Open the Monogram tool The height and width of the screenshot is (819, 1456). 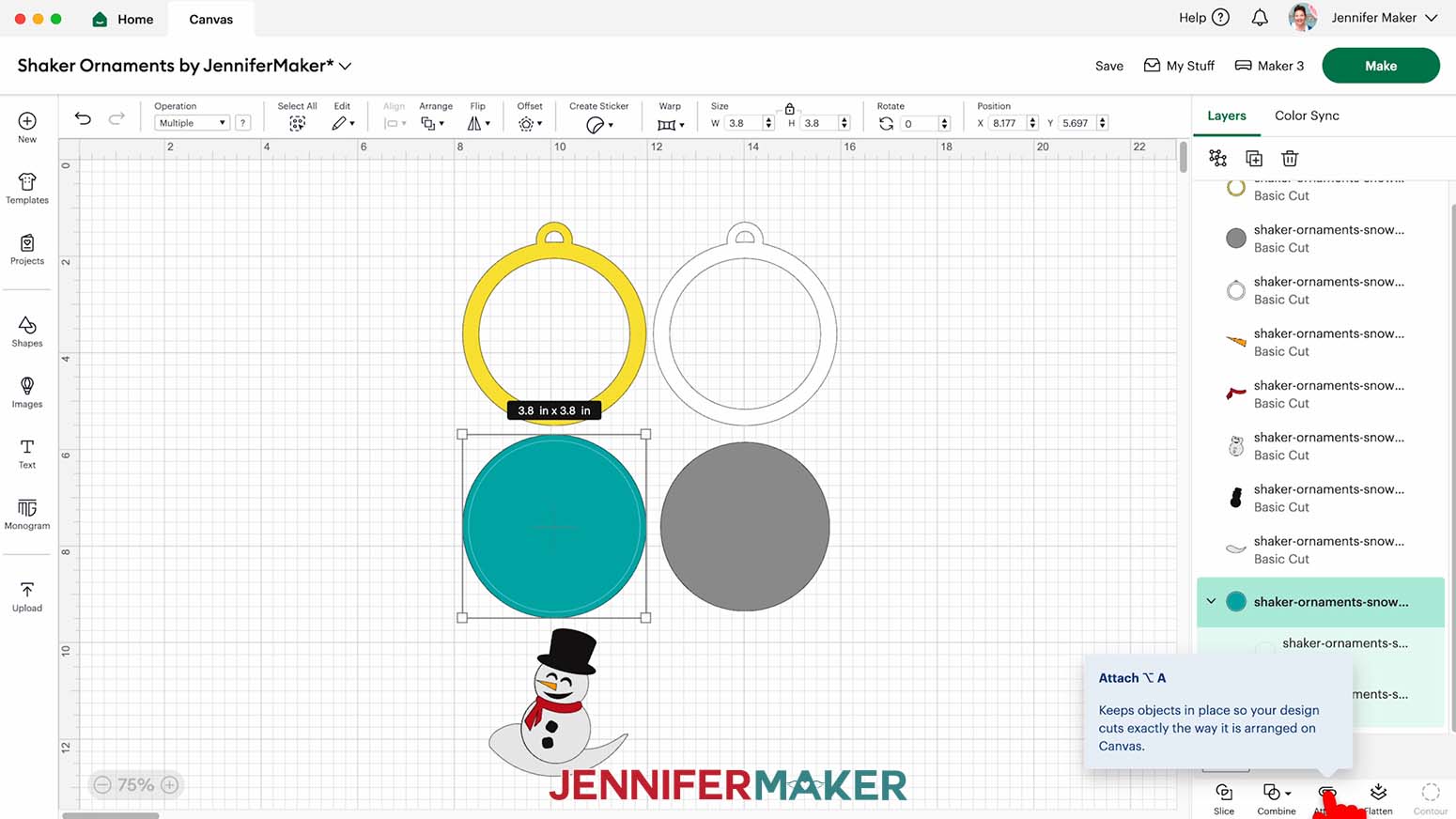pos(27,514)
